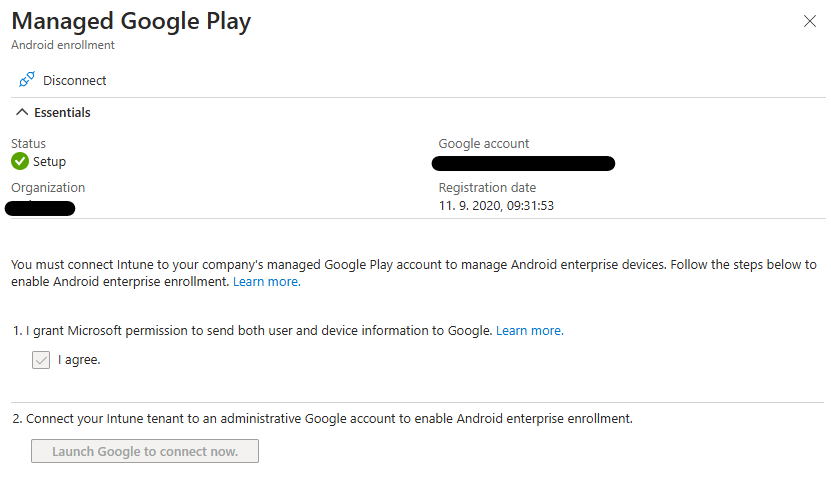The image size is (831, 478).
Task: Click the Android enrollment subtitle
Action: pos(63,45)
